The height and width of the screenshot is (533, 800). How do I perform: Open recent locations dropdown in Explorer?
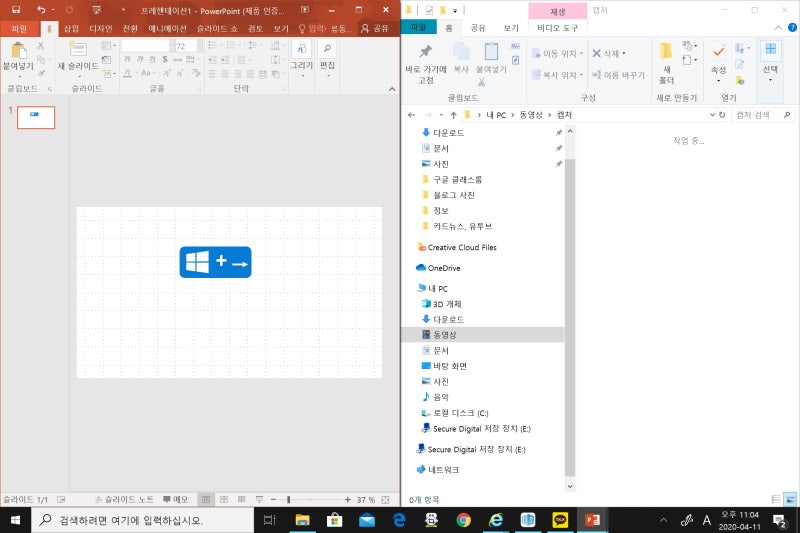(x=441, y=115)
